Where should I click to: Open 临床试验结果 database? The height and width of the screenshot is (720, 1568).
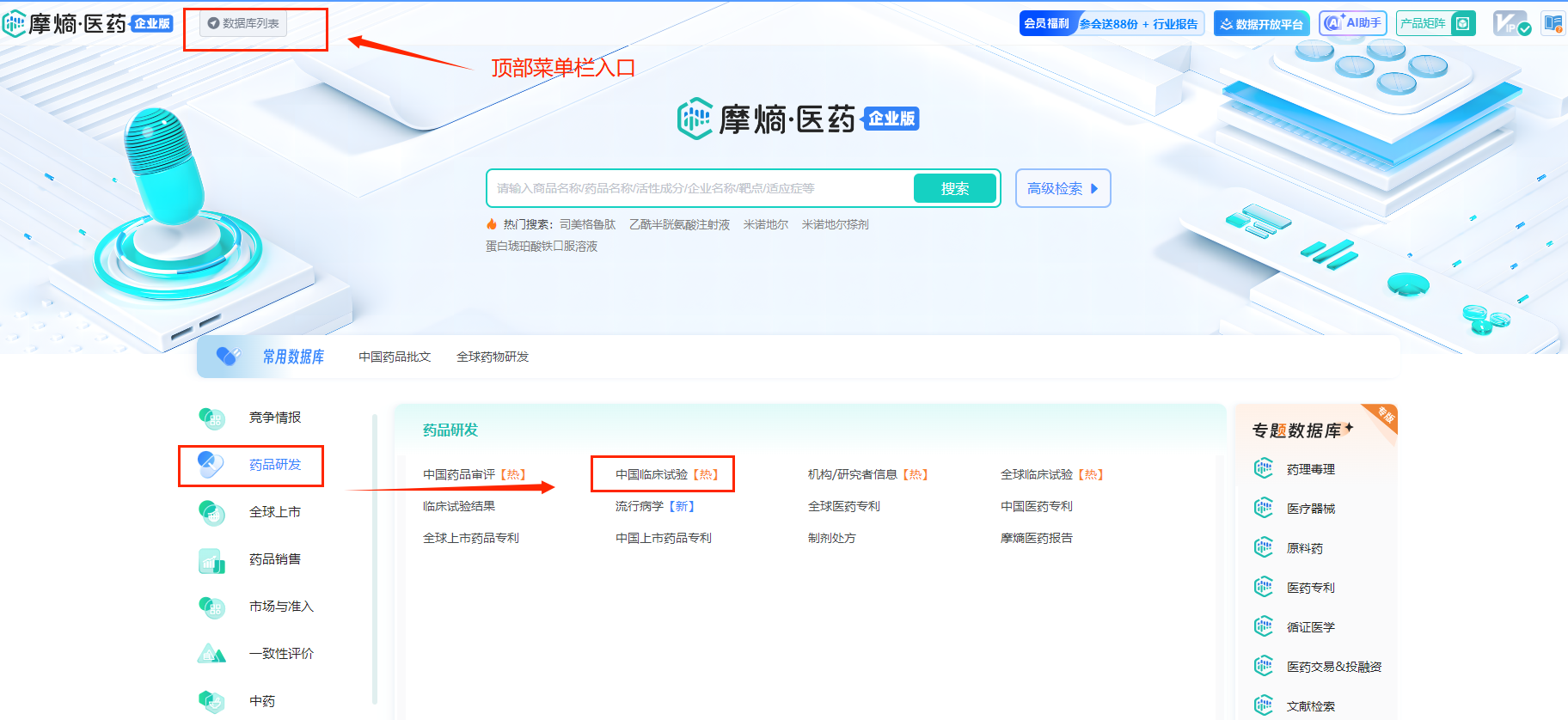tap(459, 506)
